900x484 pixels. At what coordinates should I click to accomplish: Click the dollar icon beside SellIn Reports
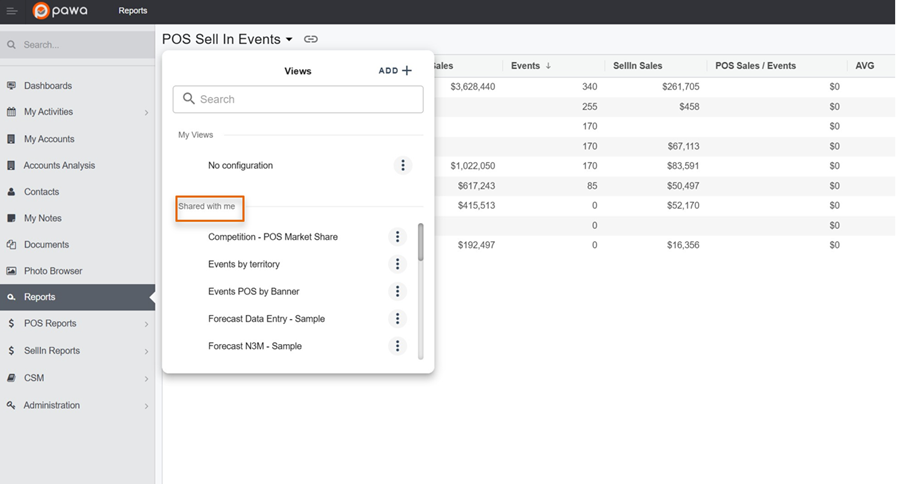click(x=11, y=350)
